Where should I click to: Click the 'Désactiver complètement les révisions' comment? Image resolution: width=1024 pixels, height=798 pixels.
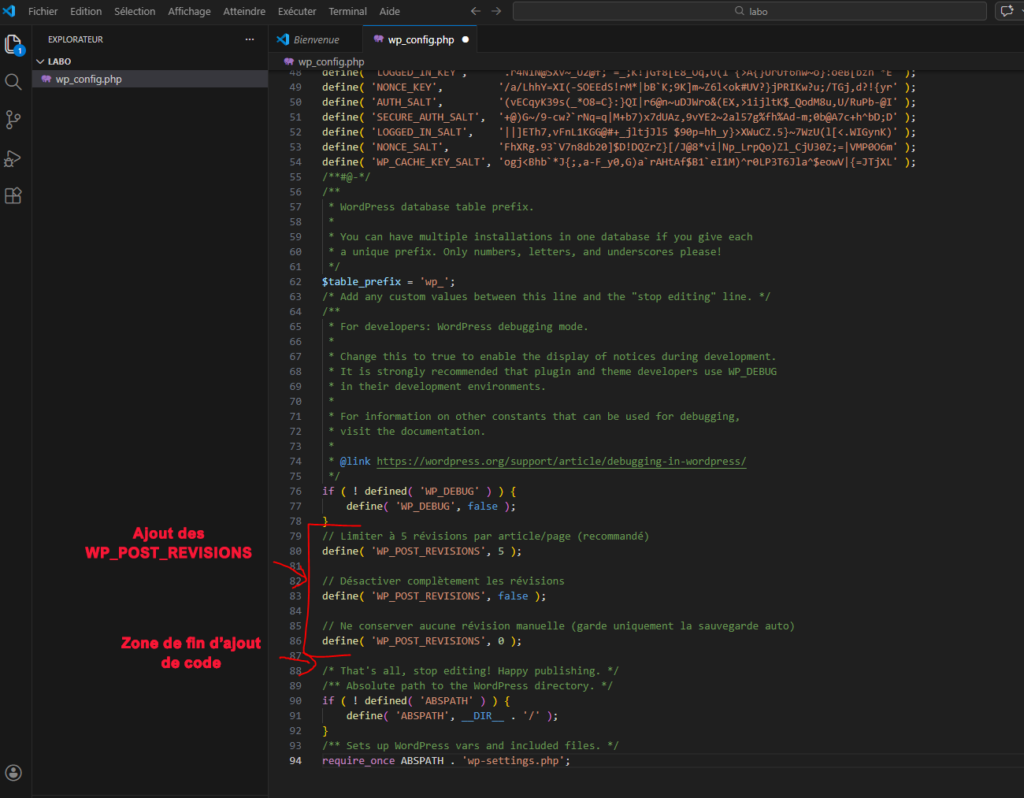[x=443, y=581]
